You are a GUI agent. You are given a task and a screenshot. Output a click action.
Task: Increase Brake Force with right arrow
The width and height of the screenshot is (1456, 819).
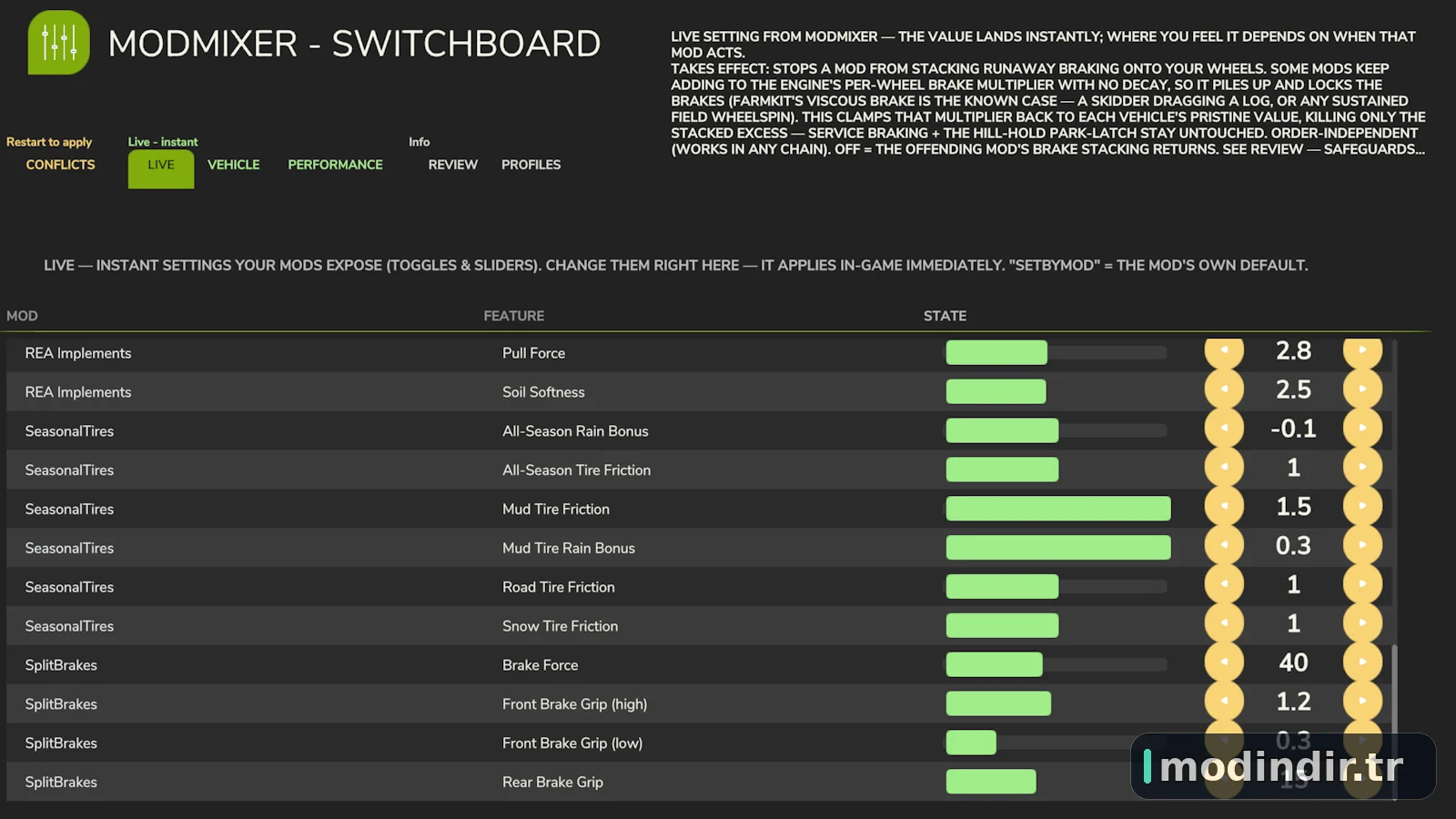point(1362,663)
